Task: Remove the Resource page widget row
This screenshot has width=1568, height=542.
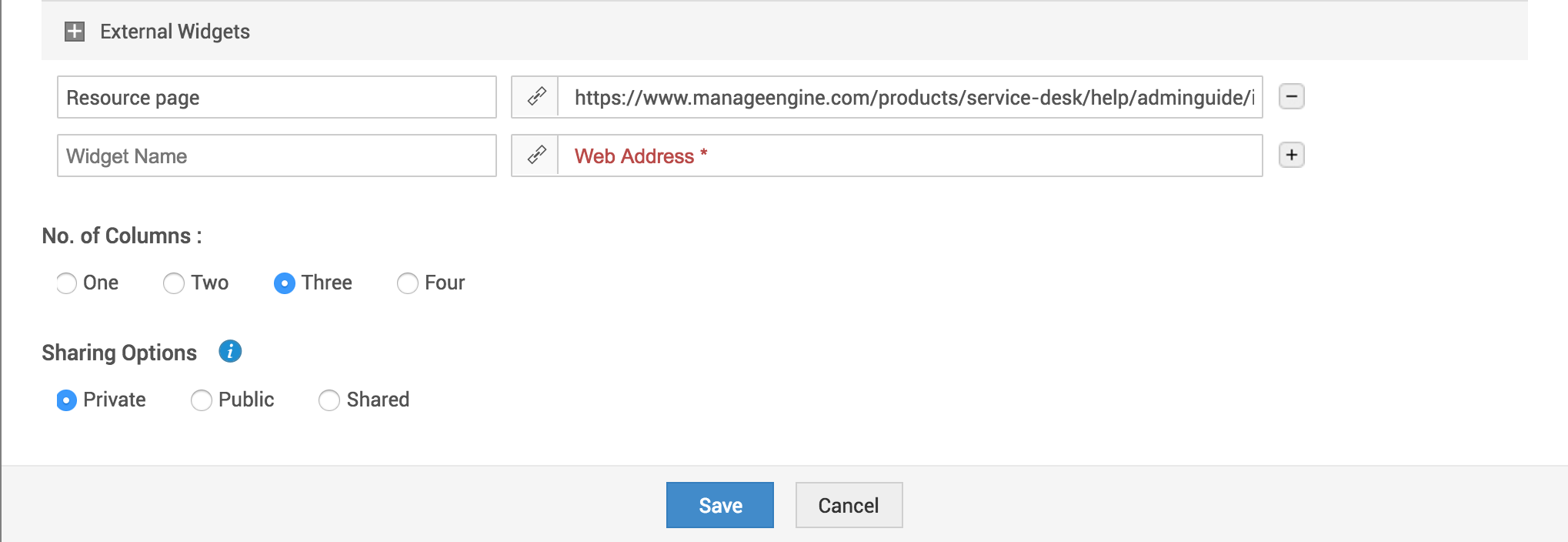Action: (x=1291, y=96)
